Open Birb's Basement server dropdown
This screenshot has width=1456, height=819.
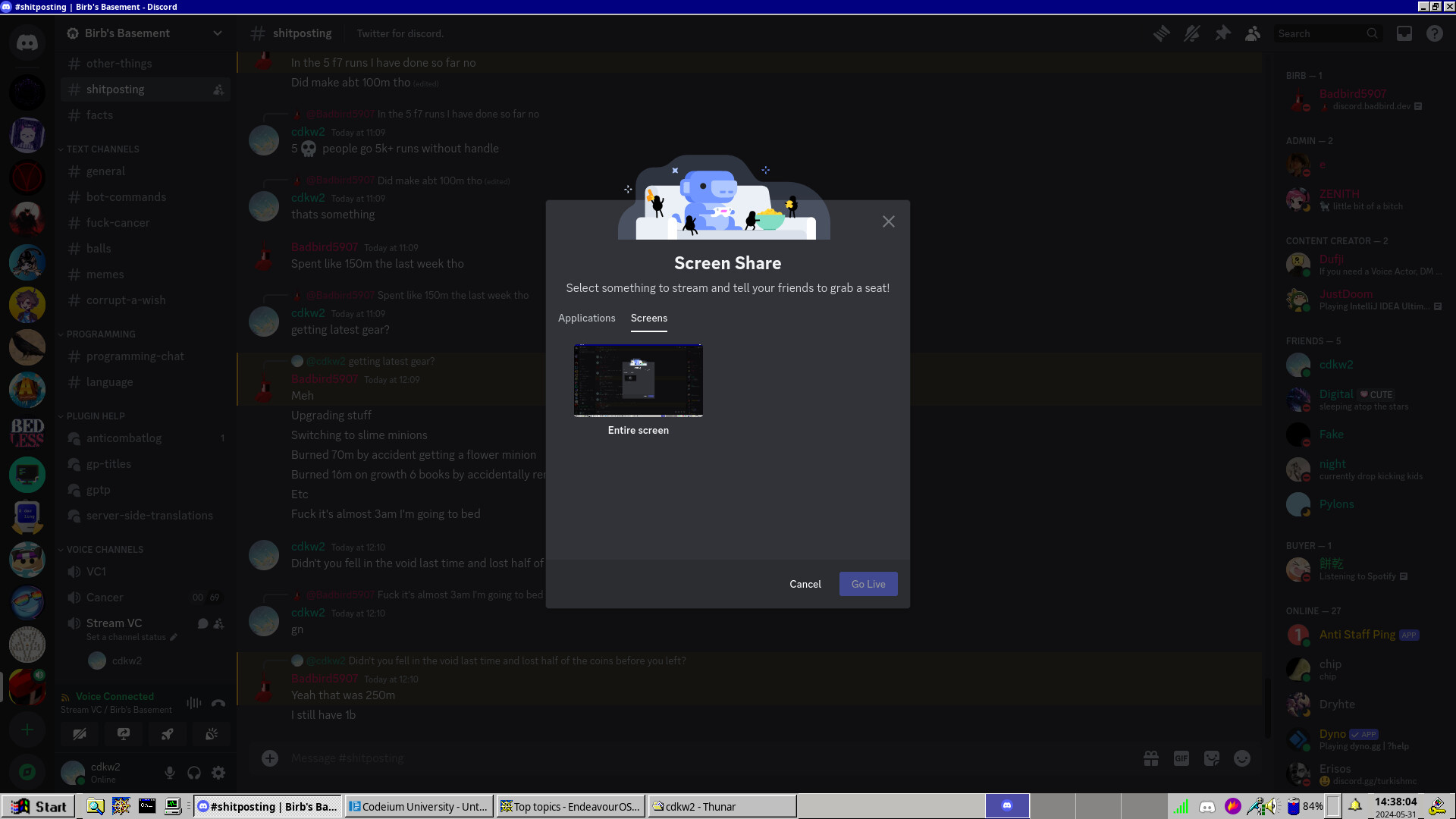[x=146, y=33]
